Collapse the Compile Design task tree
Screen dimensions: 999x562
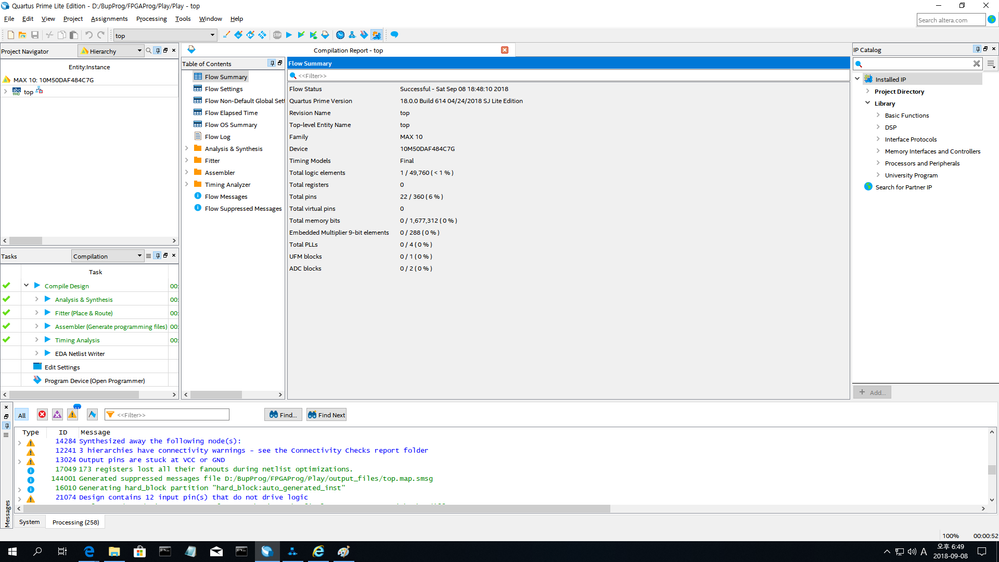pos(26,286)
